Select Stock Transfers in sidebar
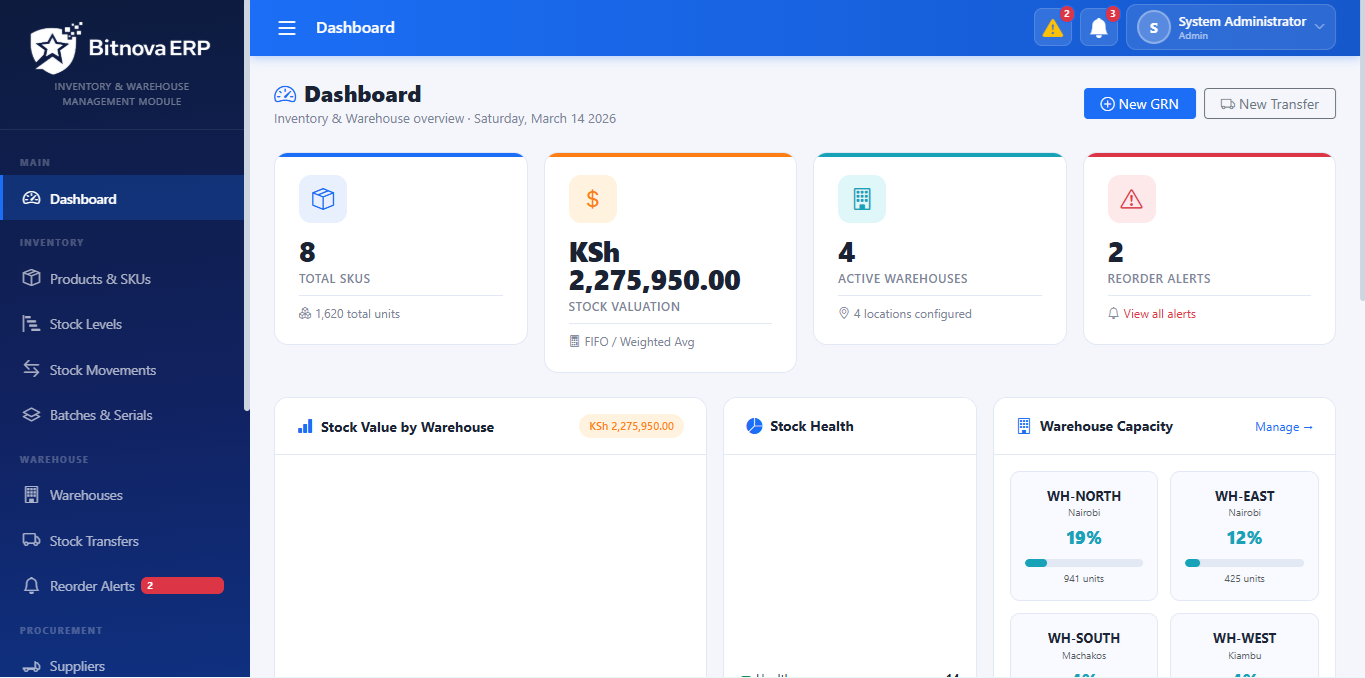1365x678 pixels. 122,541
